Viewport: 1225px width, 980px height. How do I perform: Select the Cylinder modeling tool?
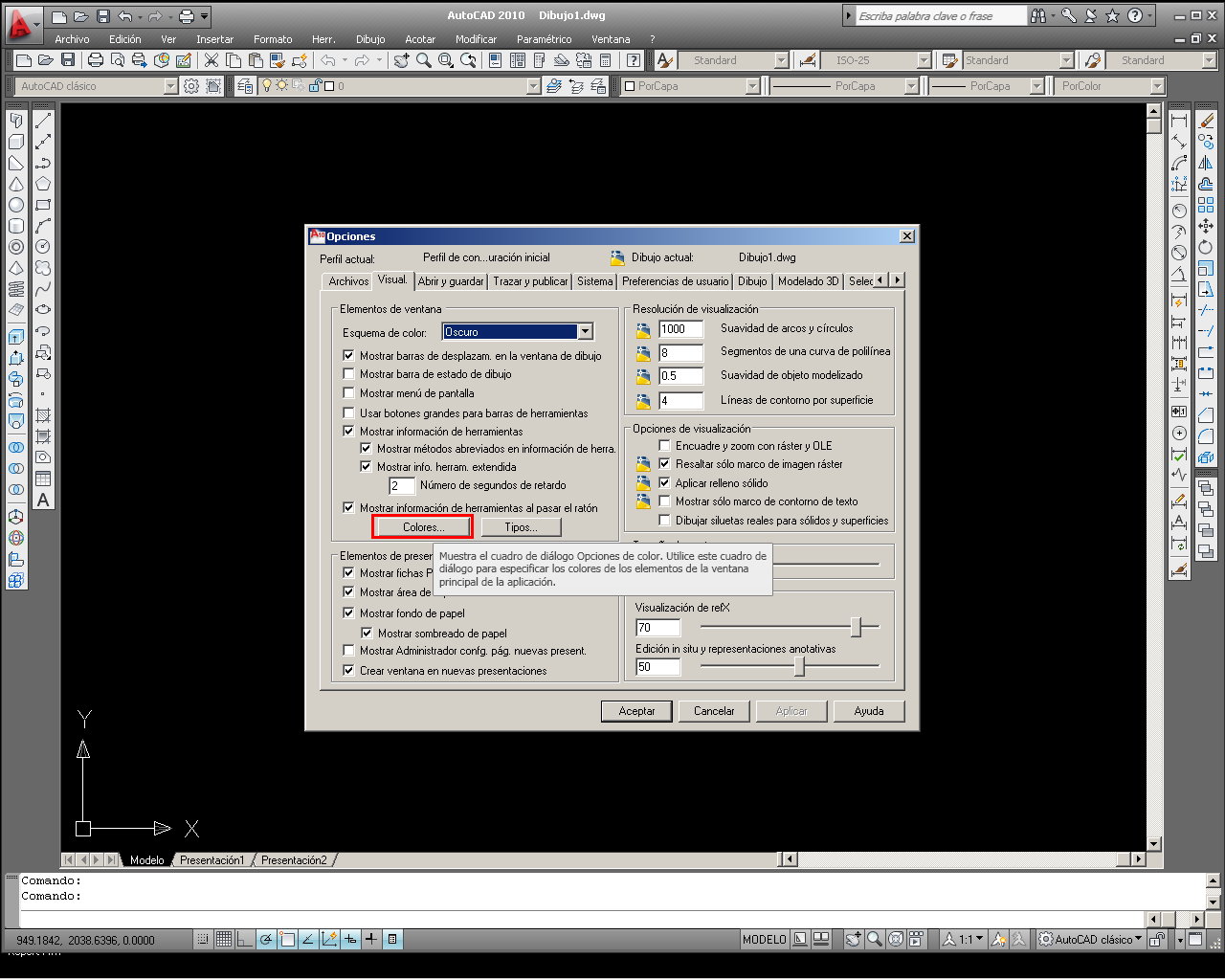[16, 226]
